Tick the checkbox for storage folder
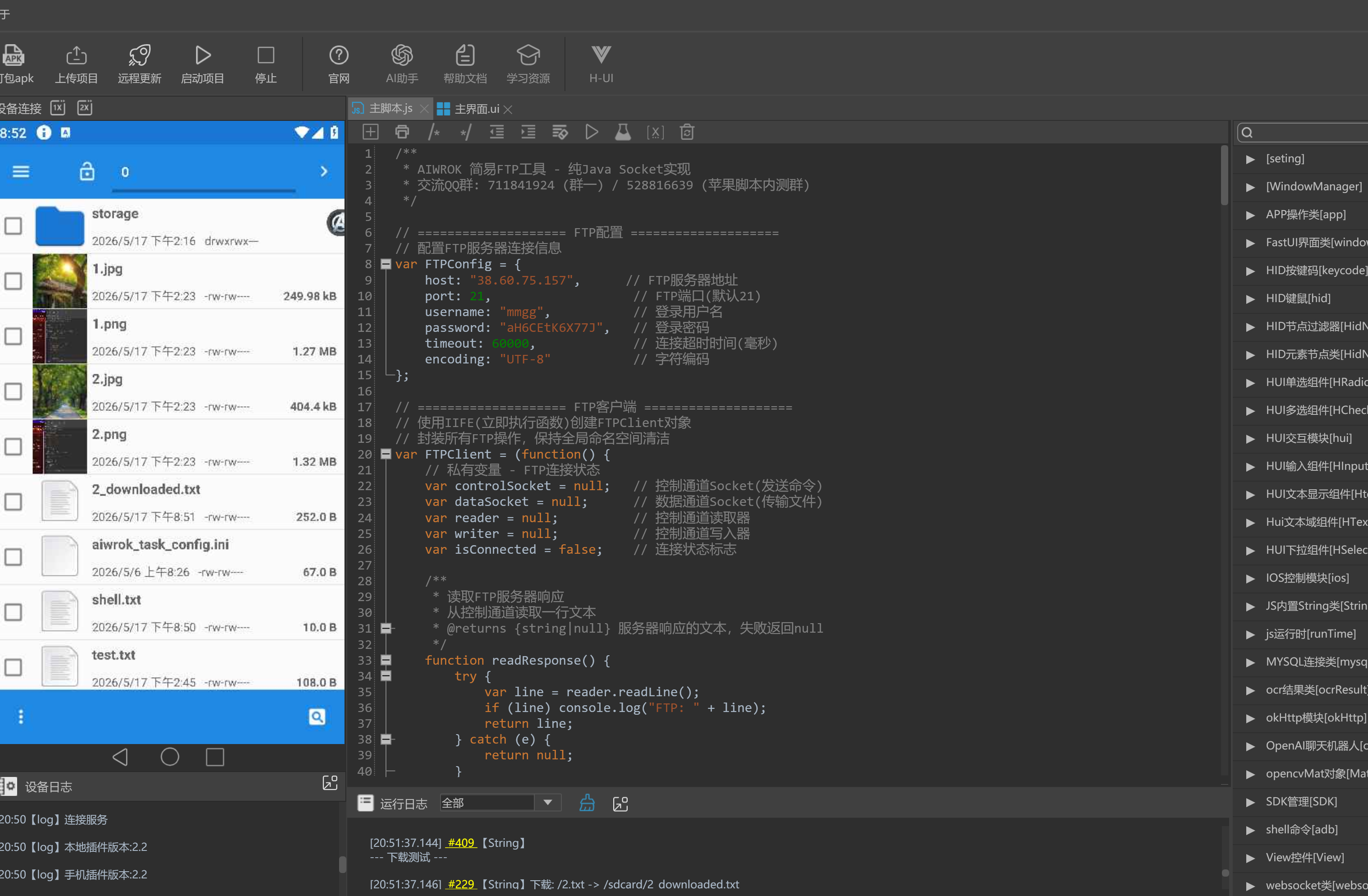Viewport: 1368px width, 896px height. [13, 226]
